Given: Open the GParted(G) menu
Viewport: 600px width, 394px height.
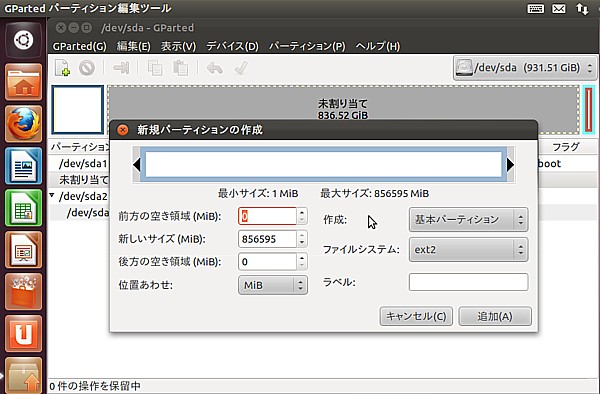Looking at the screenshot, I should [x=80, y=46].
